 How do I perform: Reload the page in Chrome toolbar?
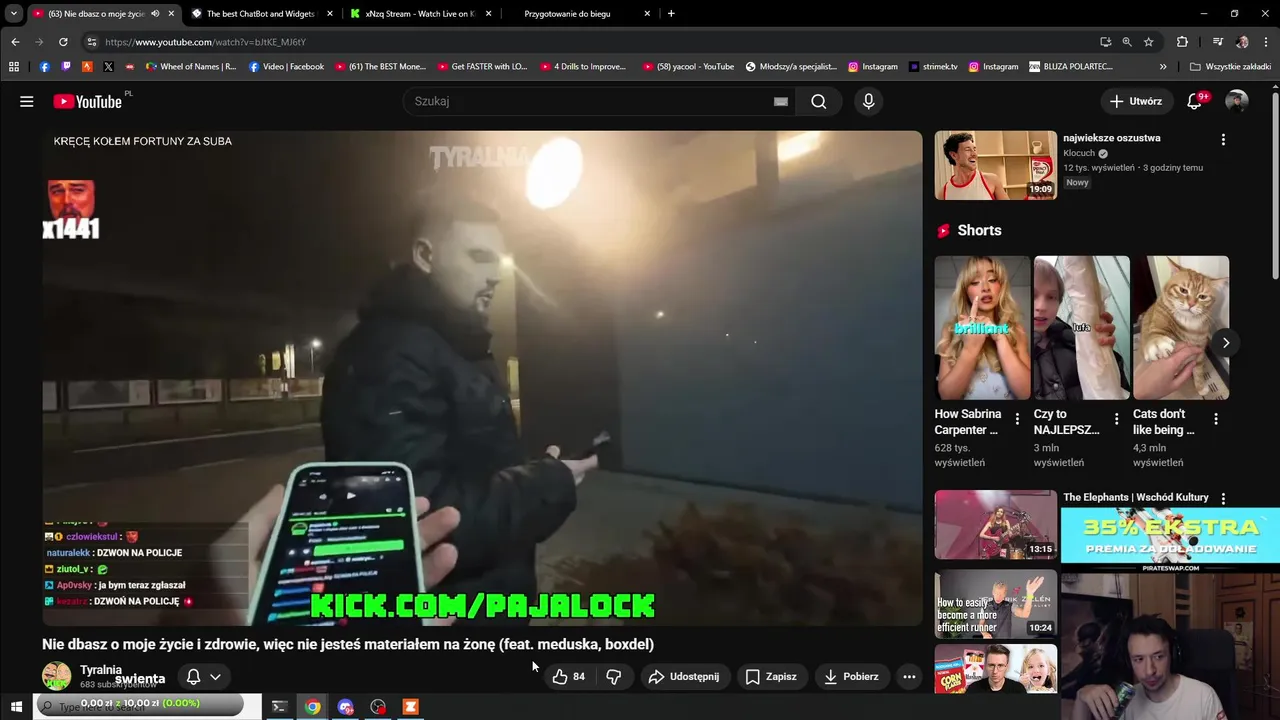pyautogui.click(x=63, y=42)
